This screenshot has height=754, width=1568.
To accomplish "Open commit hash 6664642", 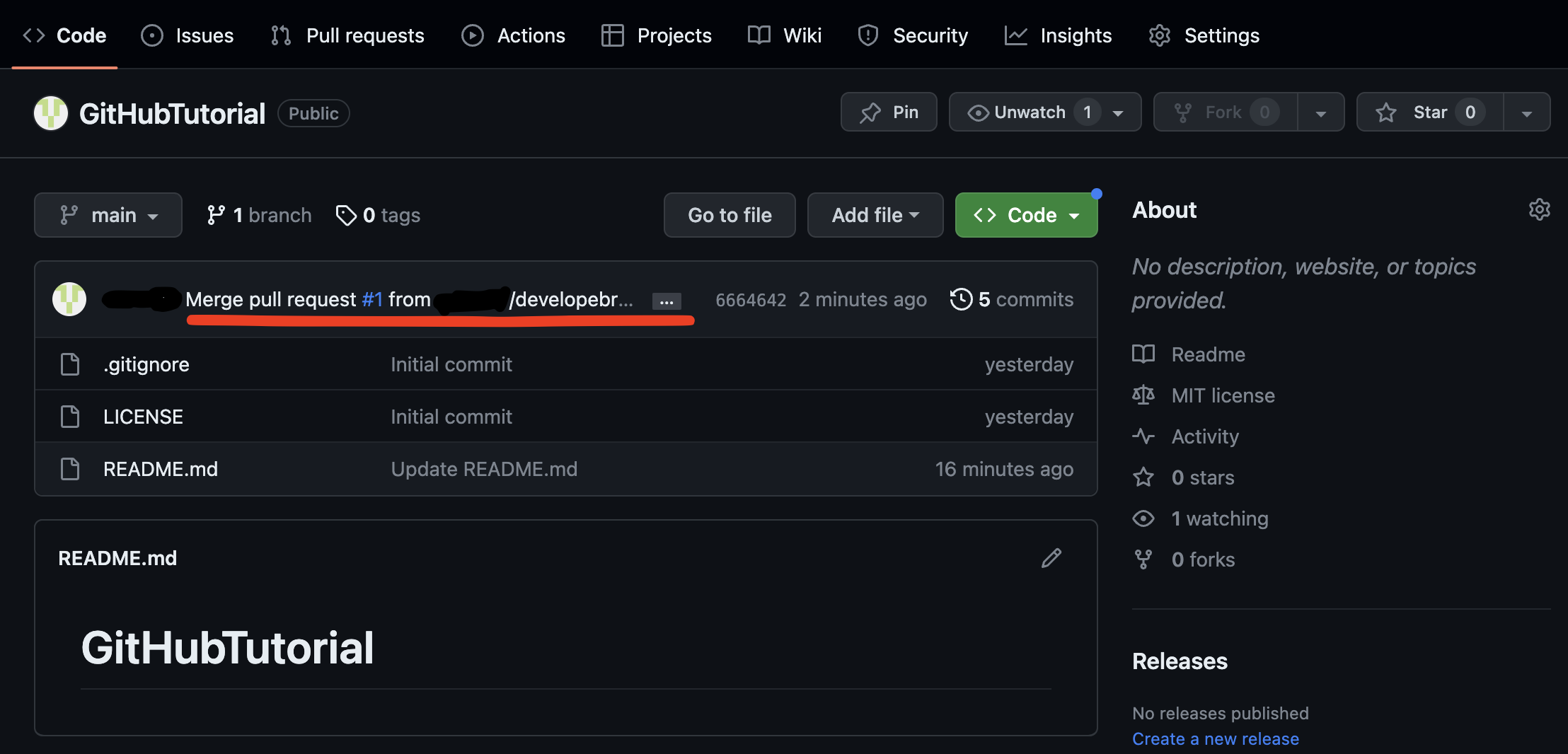I will [x=751, y=300].
